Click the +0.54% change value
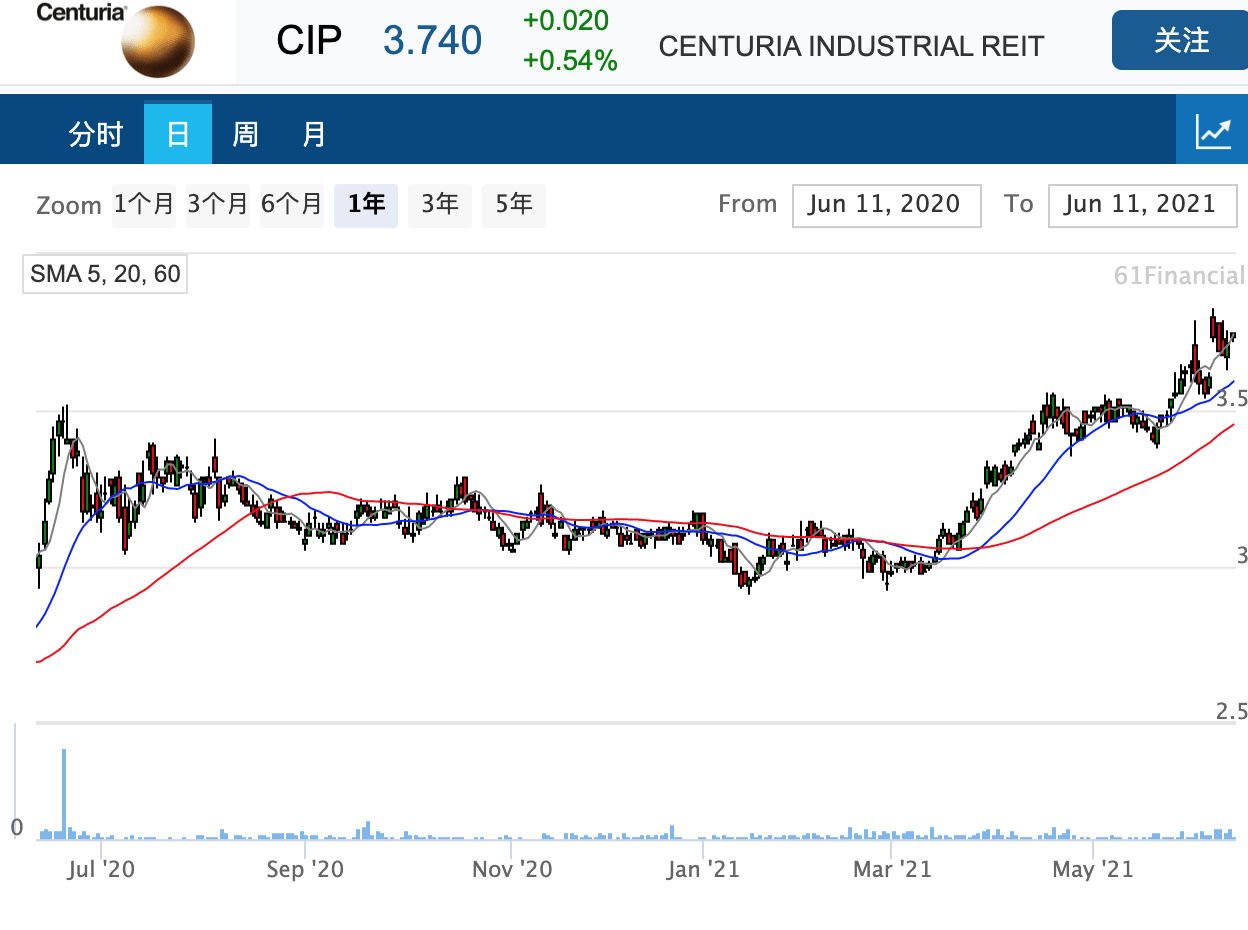Viewport: 1248px width, 930px height. 570,62
